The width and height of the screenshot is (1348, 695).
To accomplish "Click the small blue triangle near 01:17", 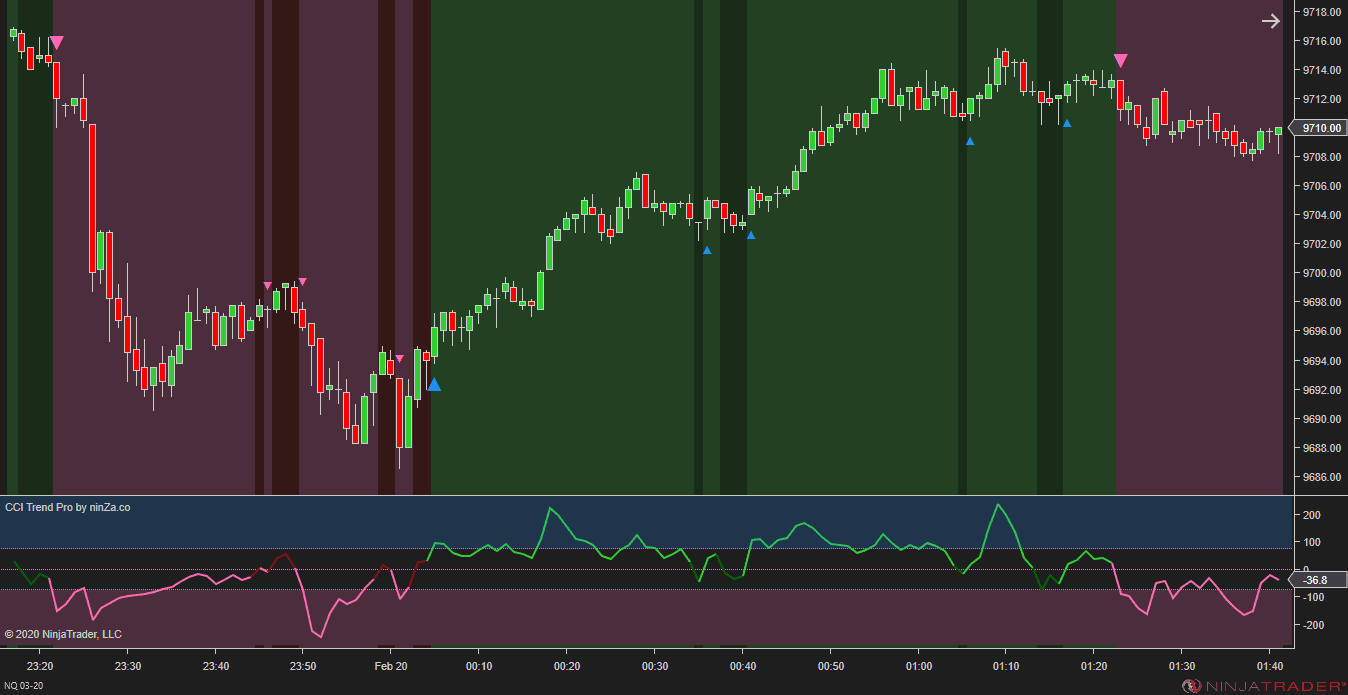I will (x=1067, y=124).
